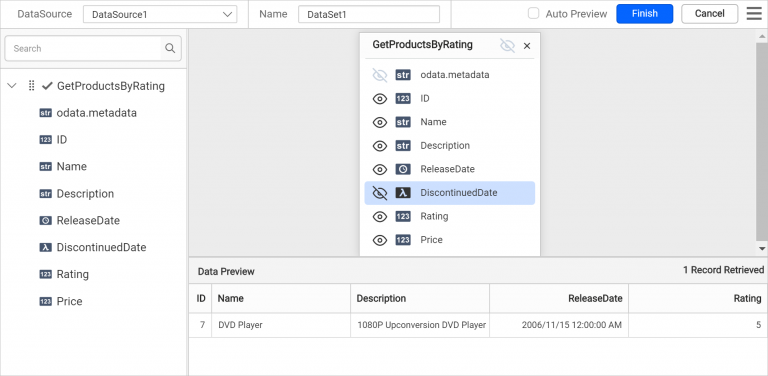Enable the Auto Preview checkbox

533,13
